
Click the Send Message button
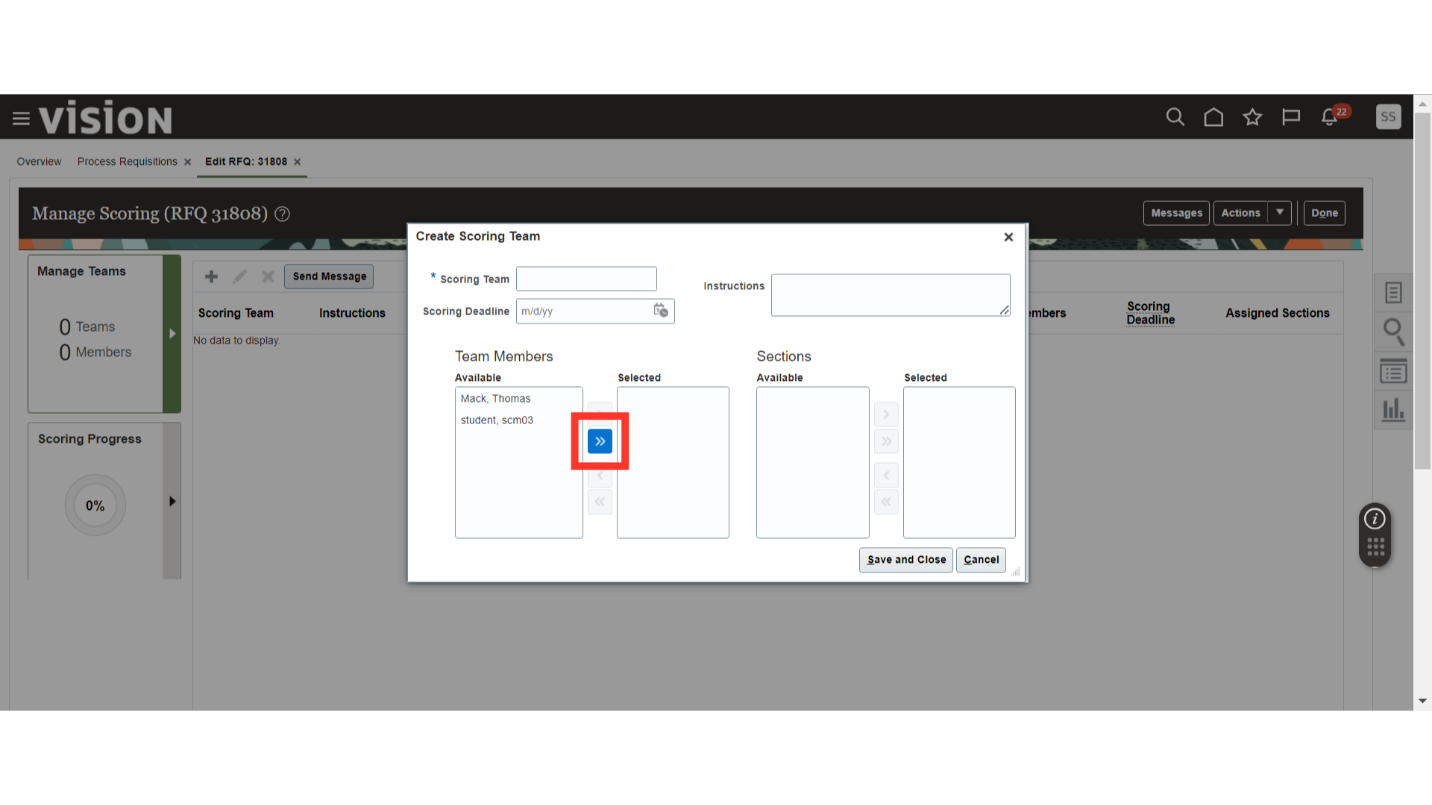329,276
